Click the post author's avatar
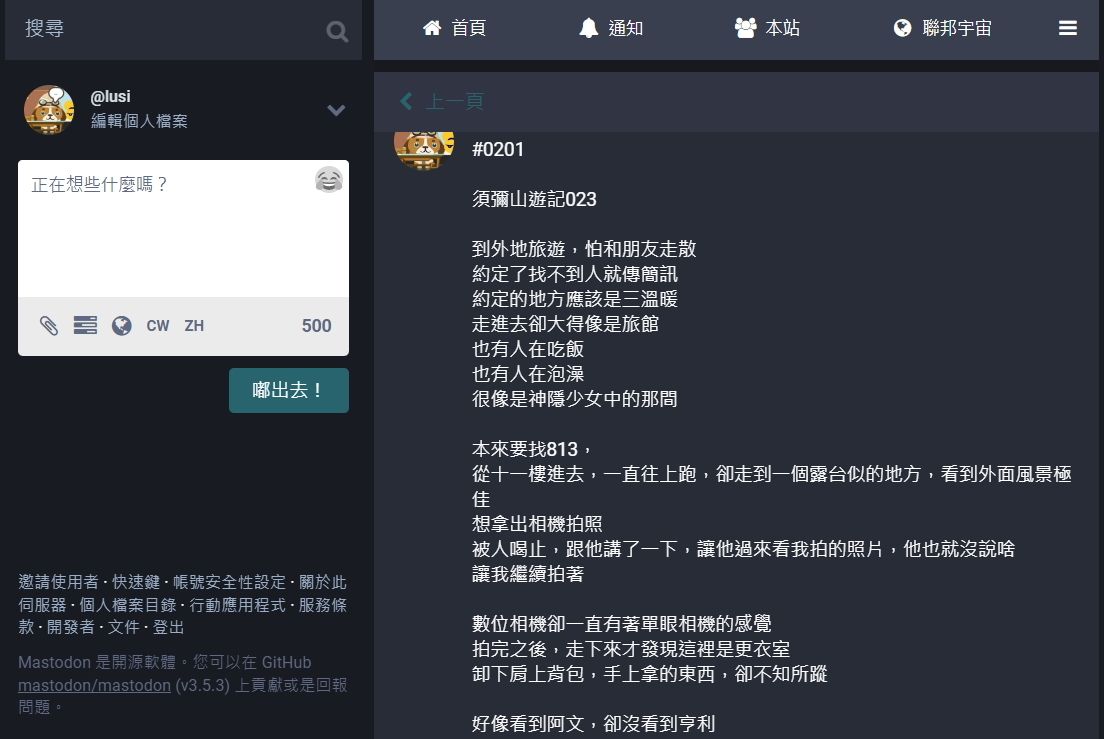Screen dimensions: 1104x739 point(424,150)
